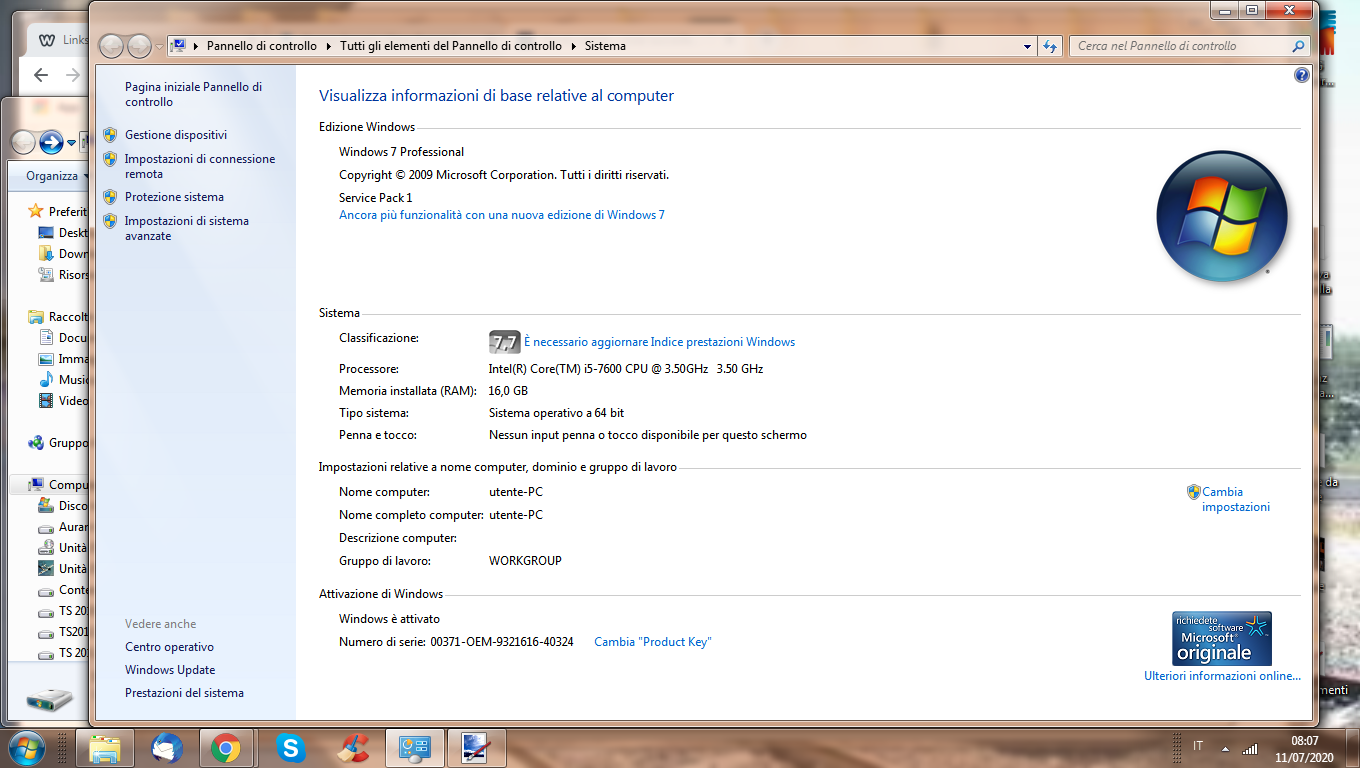This screenshot has width=1360, height=768.
Task: Click the refresh icon beside address bar
Action: click(1050, 46)
